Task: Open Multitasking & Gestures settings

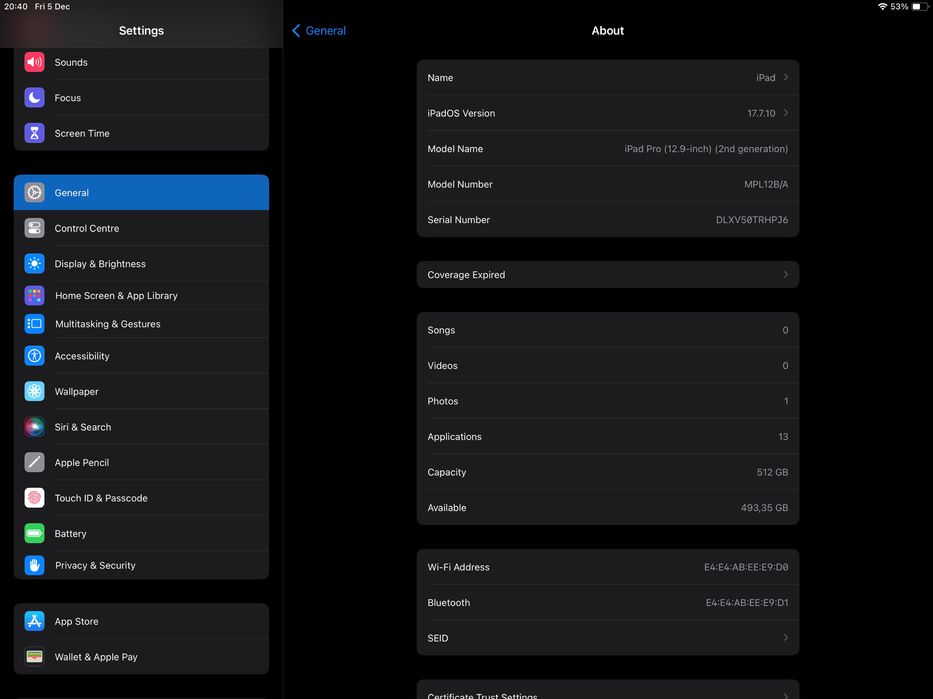Action: click(141, 324)
